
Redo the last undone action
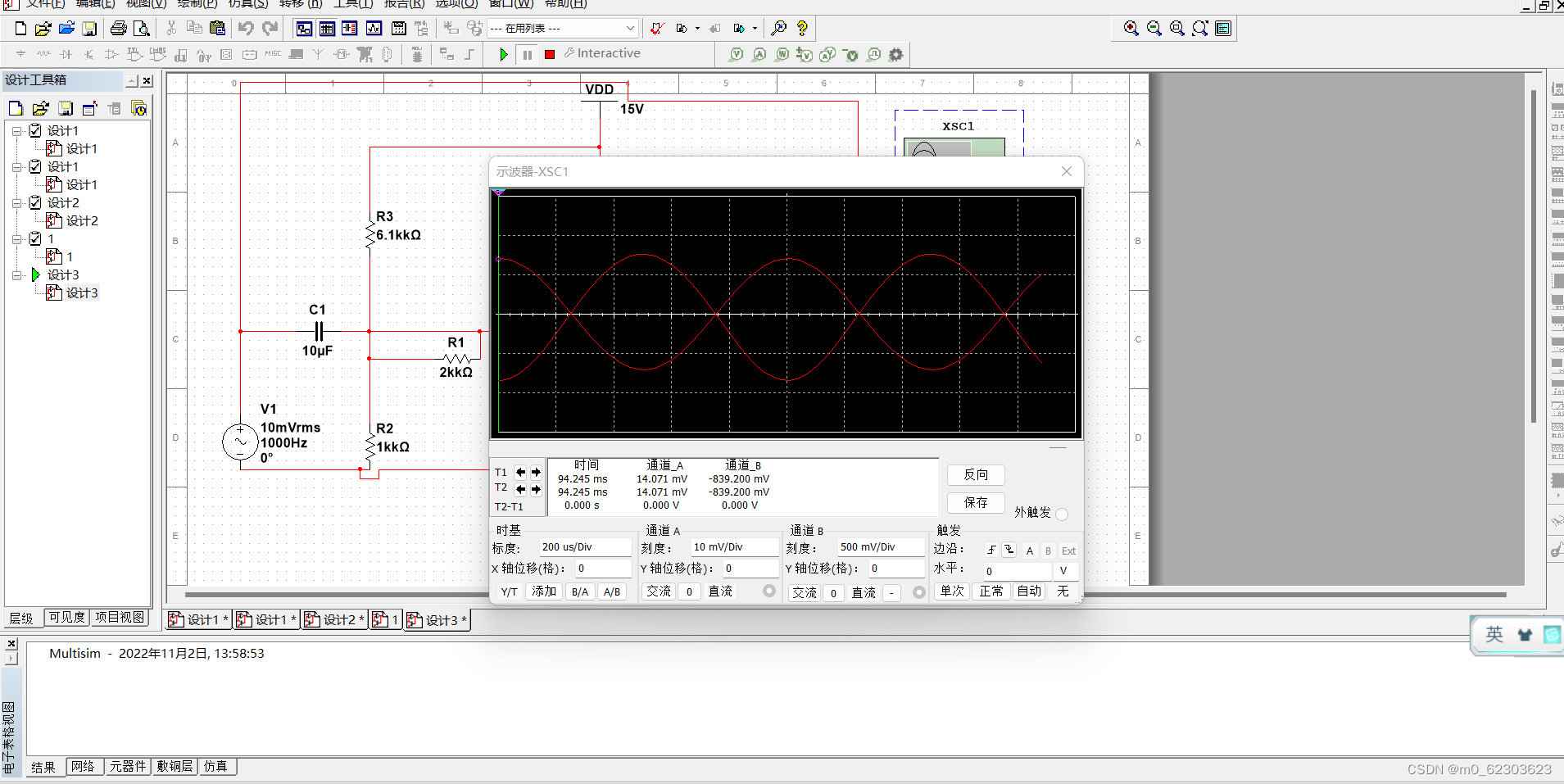click(270, 29)
